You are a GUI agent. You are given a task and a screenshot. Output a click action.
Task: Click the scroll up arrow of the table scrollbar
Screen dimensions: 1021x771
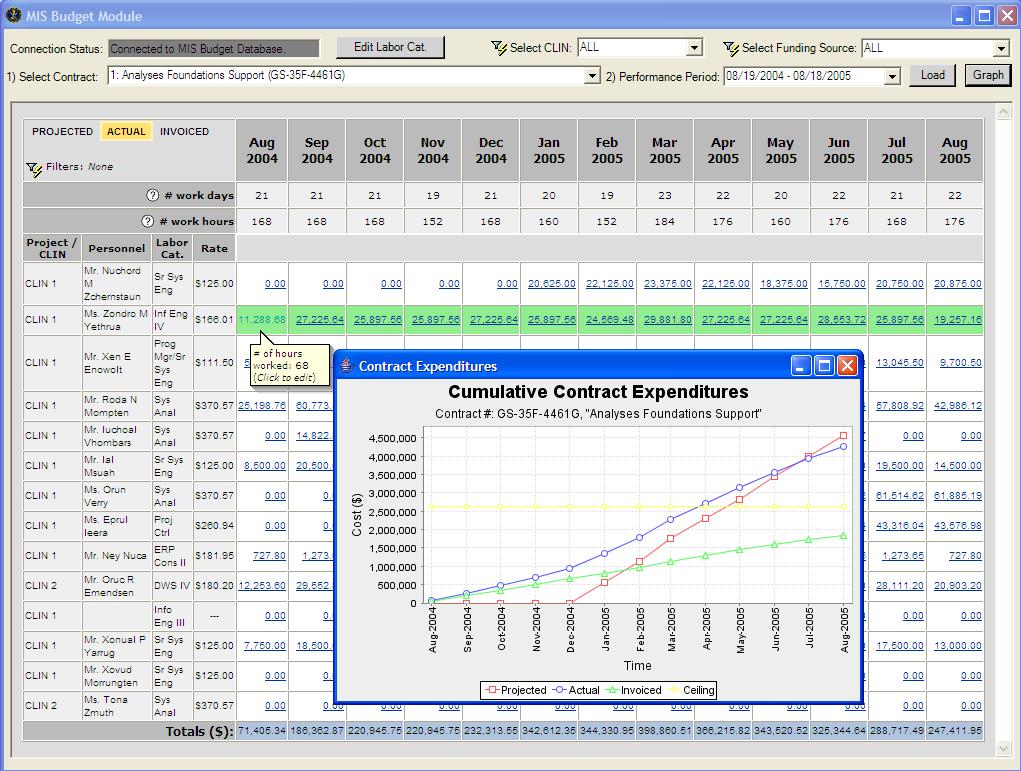point(1003,112)
